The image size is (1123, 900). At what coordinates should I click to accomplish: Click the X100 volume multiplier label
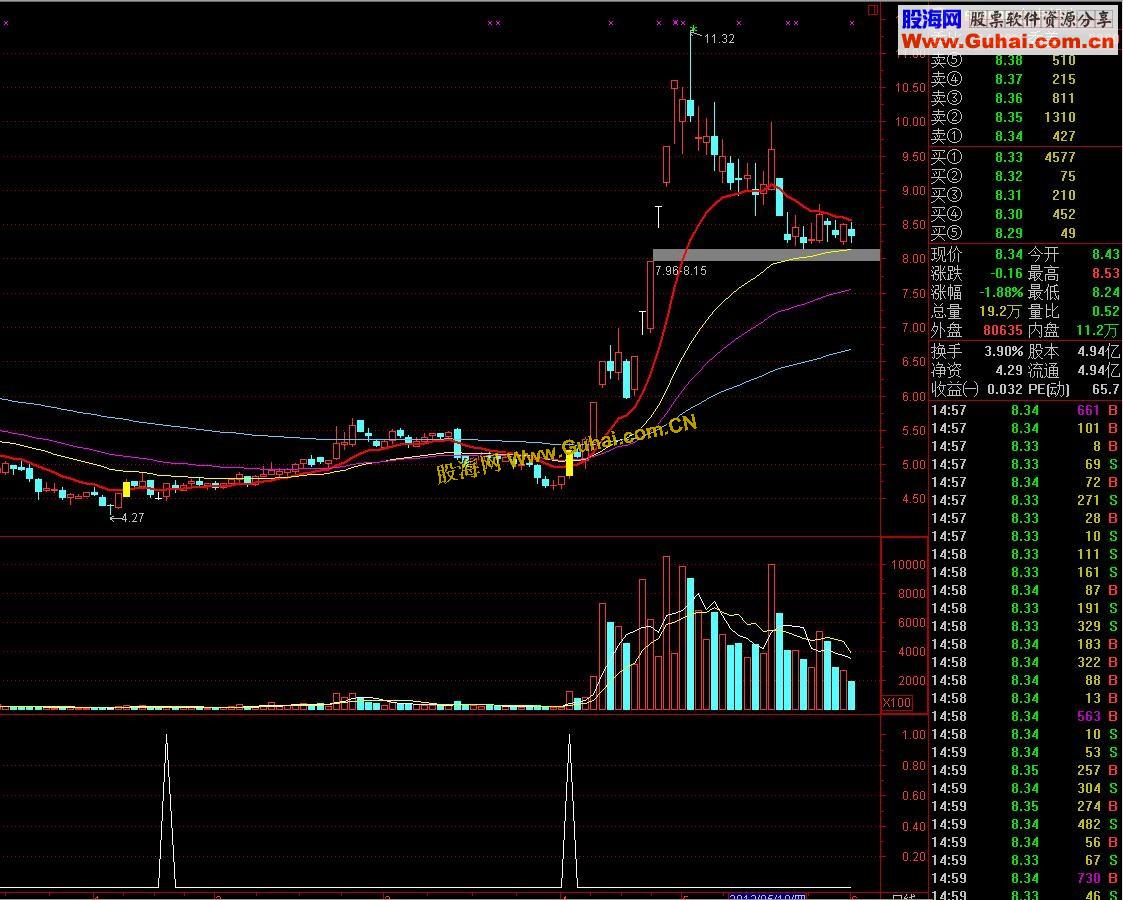point(897,703)
